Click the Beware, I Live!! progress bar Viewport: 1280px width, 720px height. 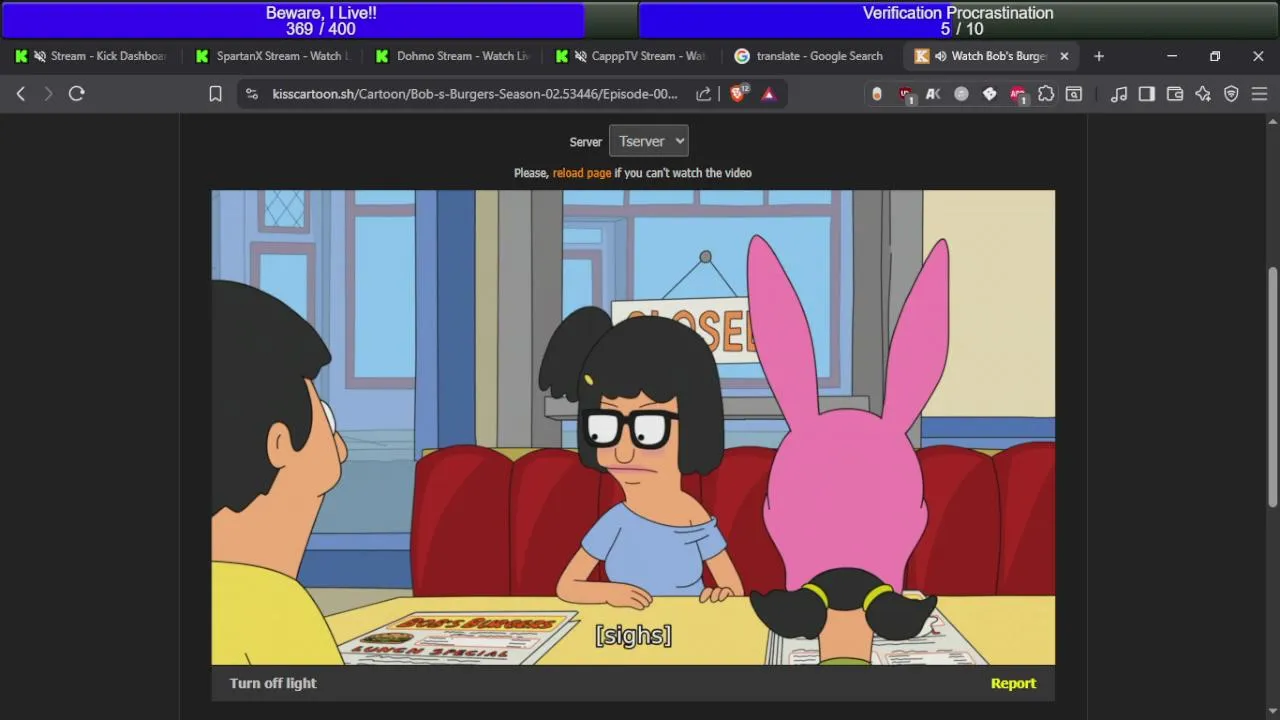(x=319, y=20)
